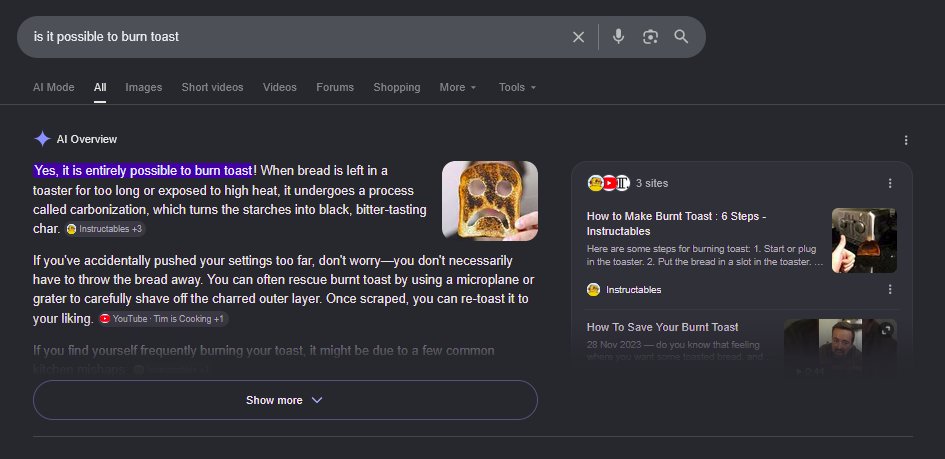
Task: Go to the Videos tab
Action: click(280, 87)
